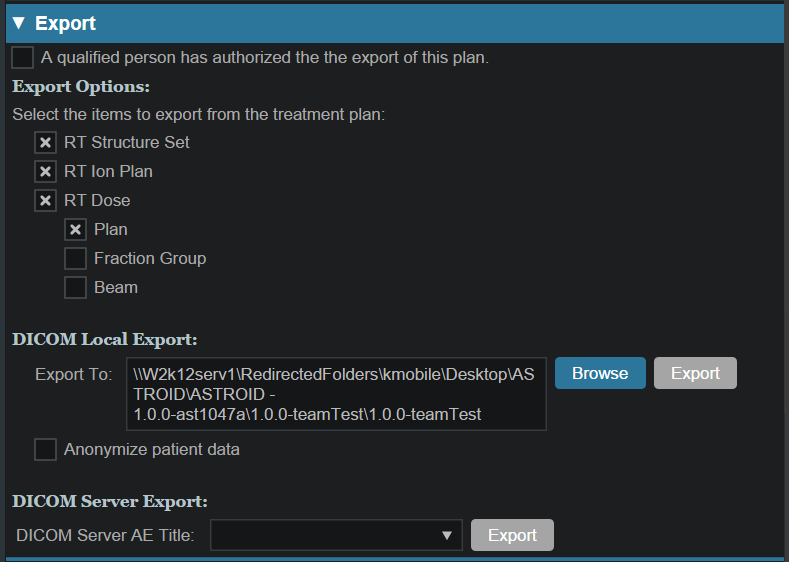Uncheck the RT Structure Set checkbox
Screen dimensions: 789x562
coord(45,143)
